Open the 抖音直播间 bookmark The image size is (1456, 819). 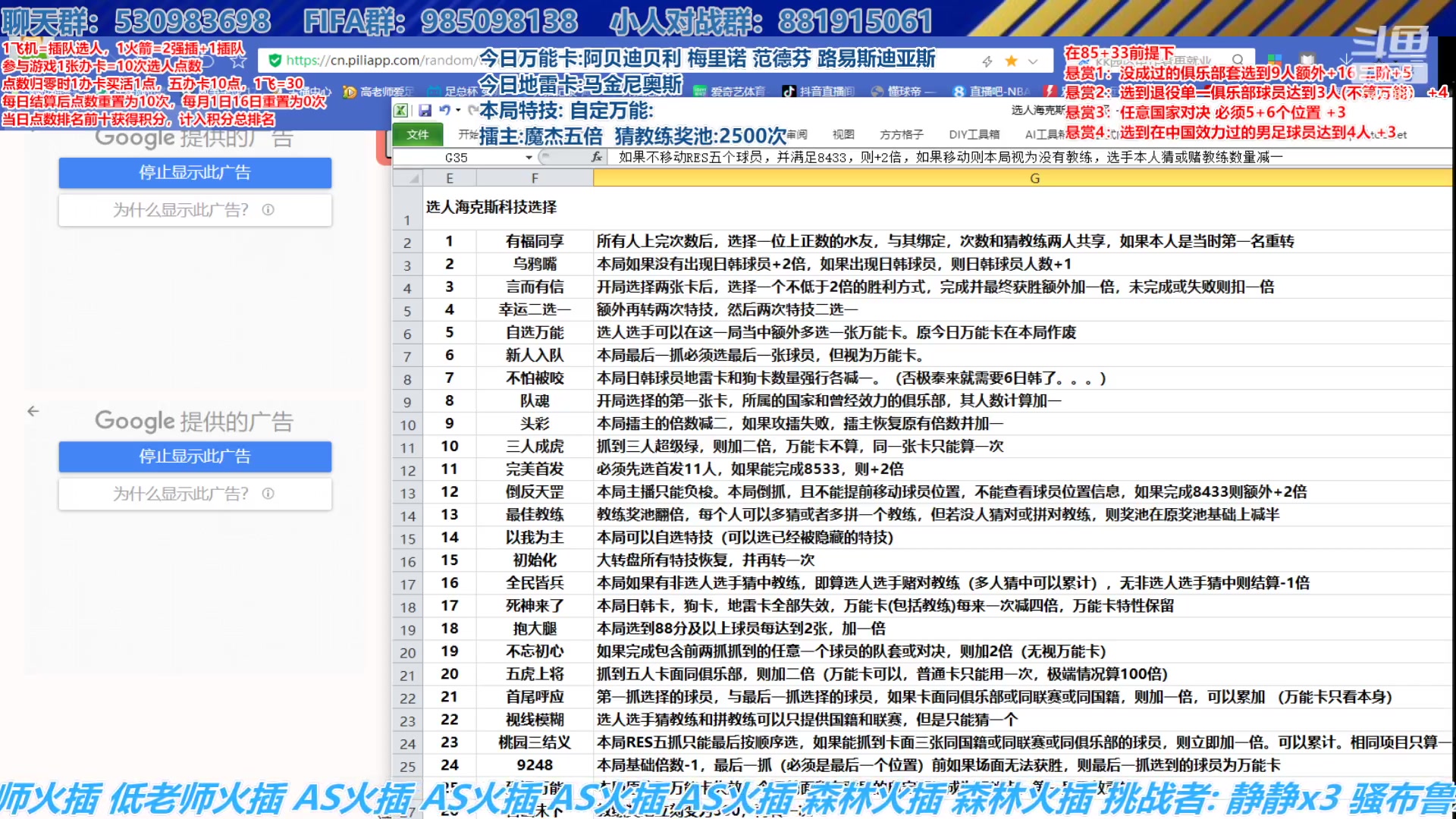click(826, 91)
